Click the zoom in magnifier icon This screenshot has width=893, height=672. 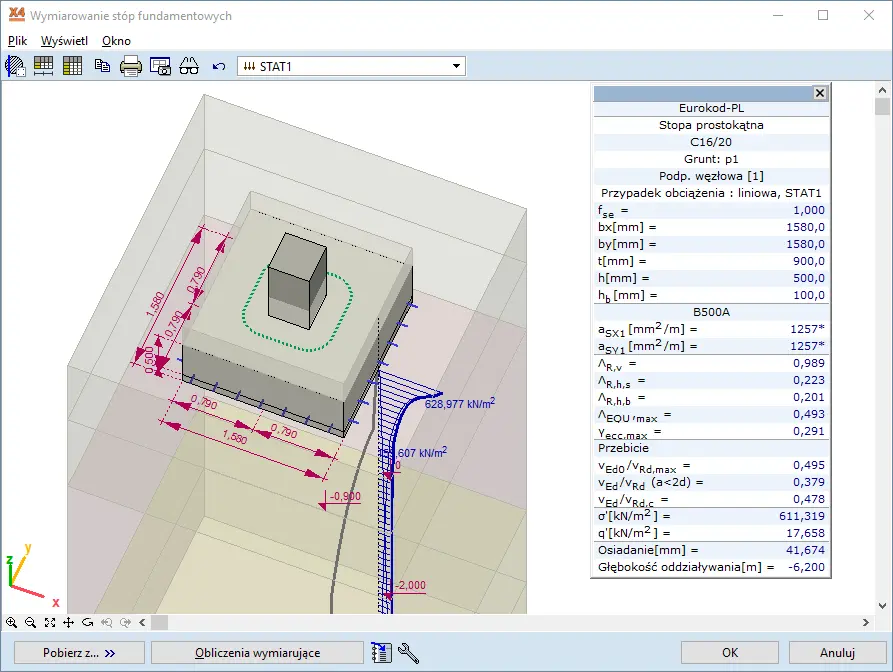pos(11,622)
